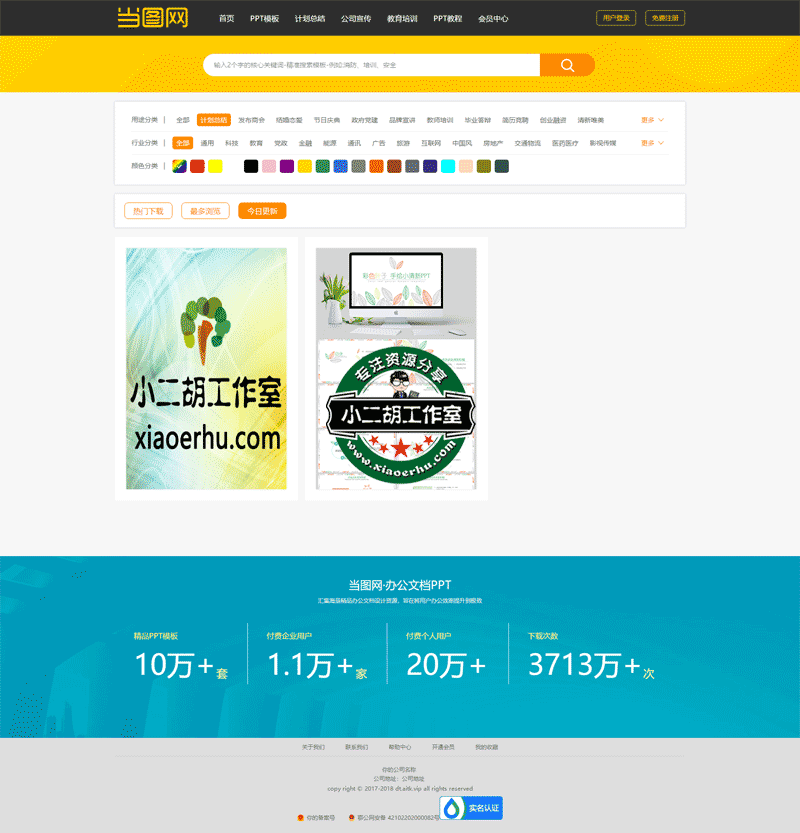800x833 pixels.
Task: Open the 小二胡工作室 template thumbnail
Action: [x=205, y=370]
